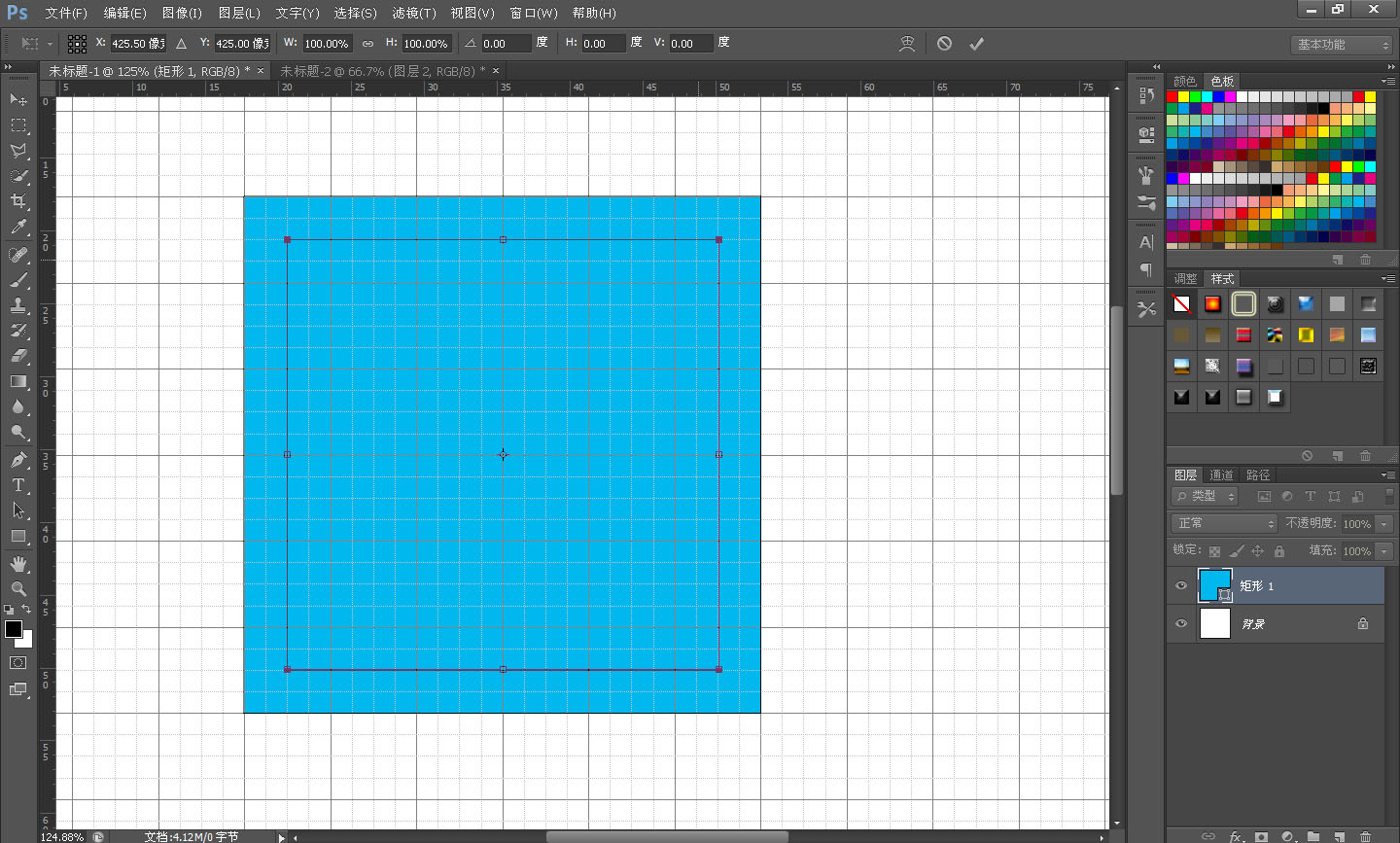The image size is (1400, 843).
Task: Select the Crop tool
Action: pos(17,201)
